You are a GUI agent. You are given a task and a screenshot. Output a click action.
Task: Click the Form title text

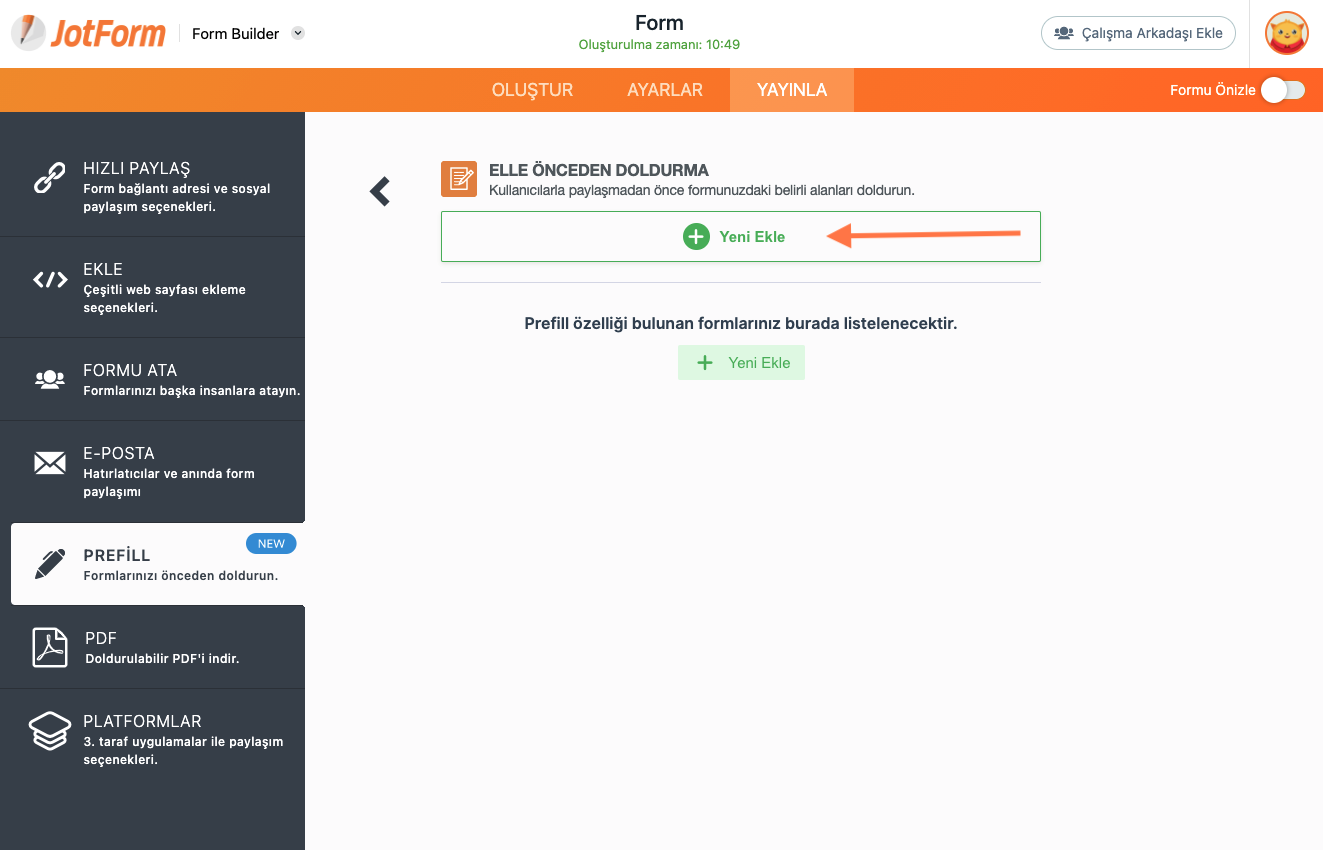659,23
